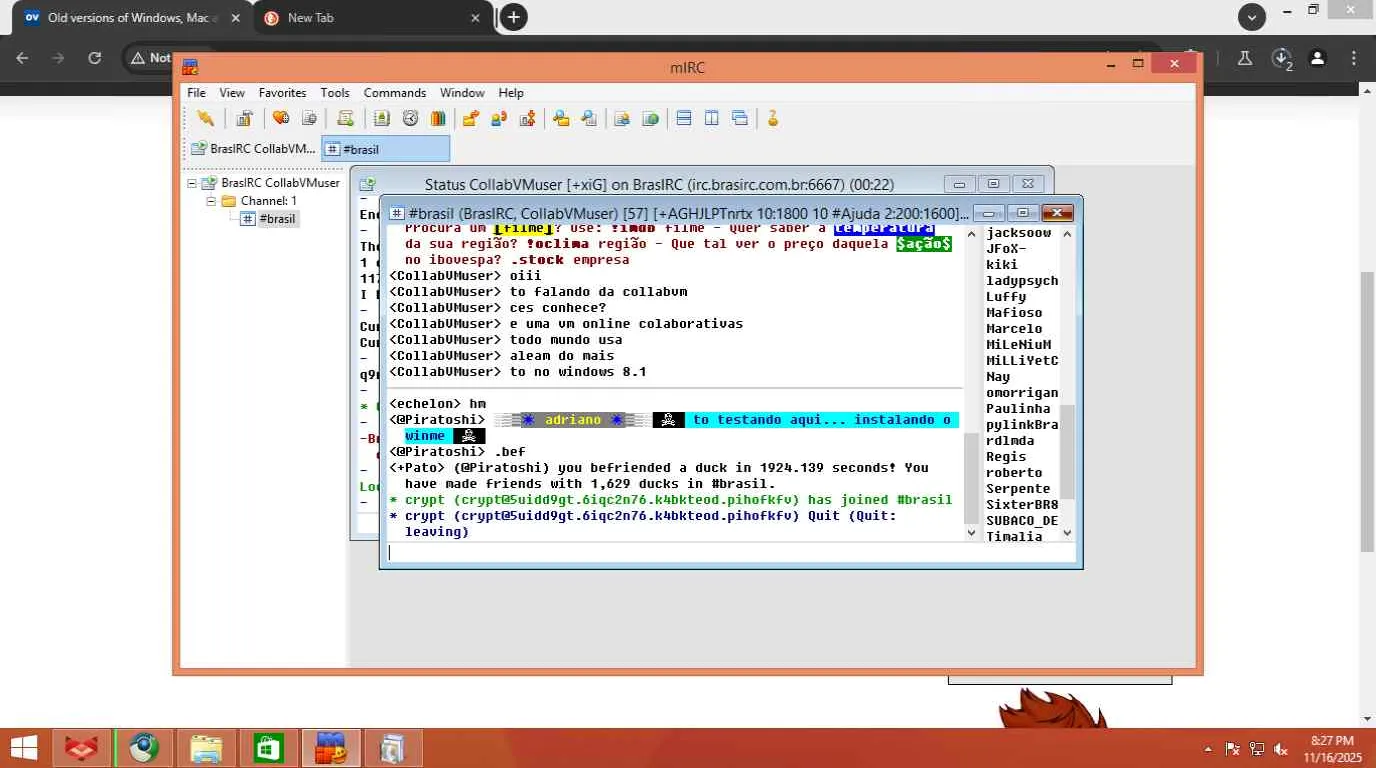Select user Paulinha in the nick list

click(1018, 409)
